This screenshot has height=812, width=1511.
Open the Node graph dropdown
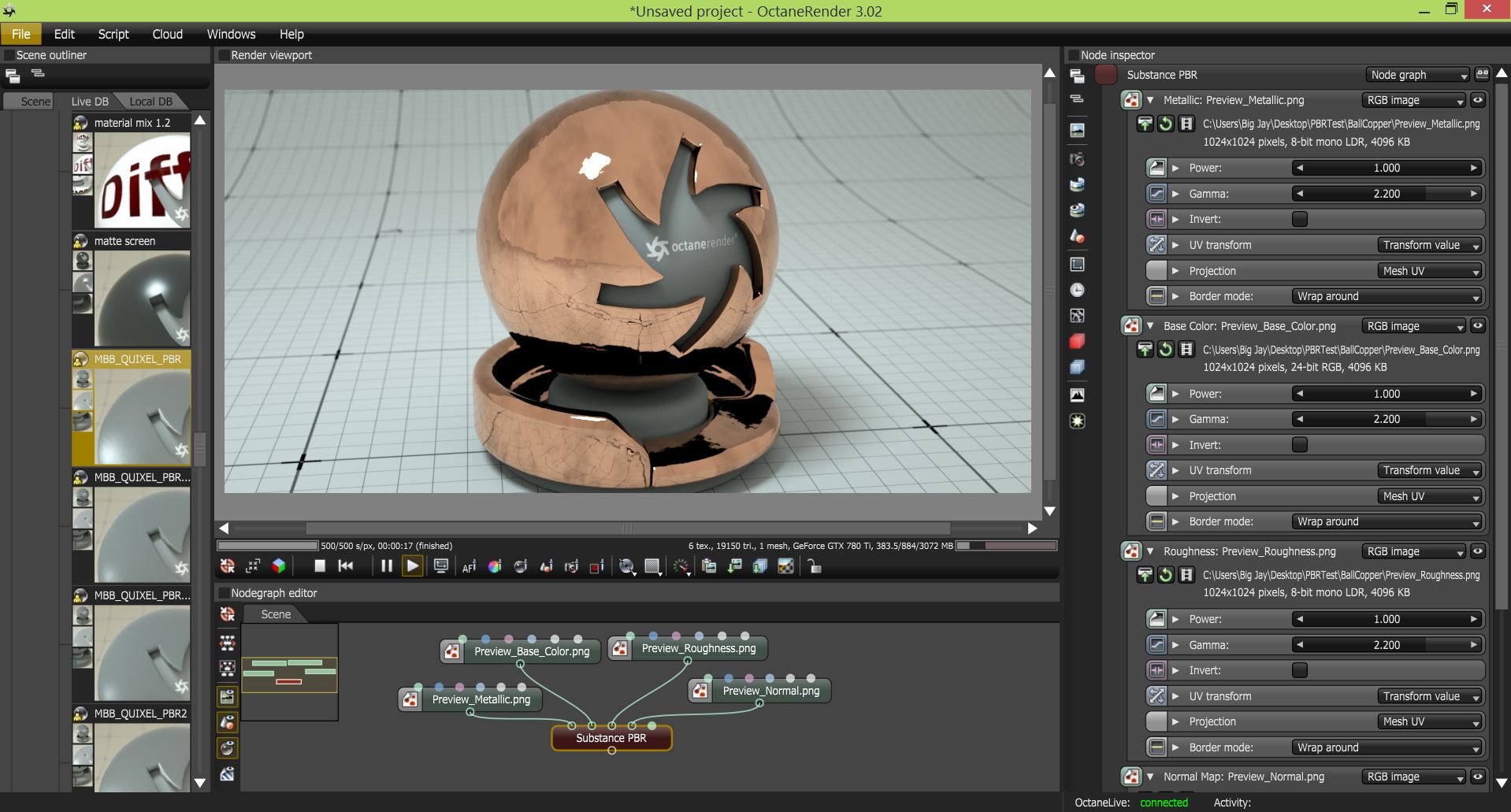point(1417,75)
